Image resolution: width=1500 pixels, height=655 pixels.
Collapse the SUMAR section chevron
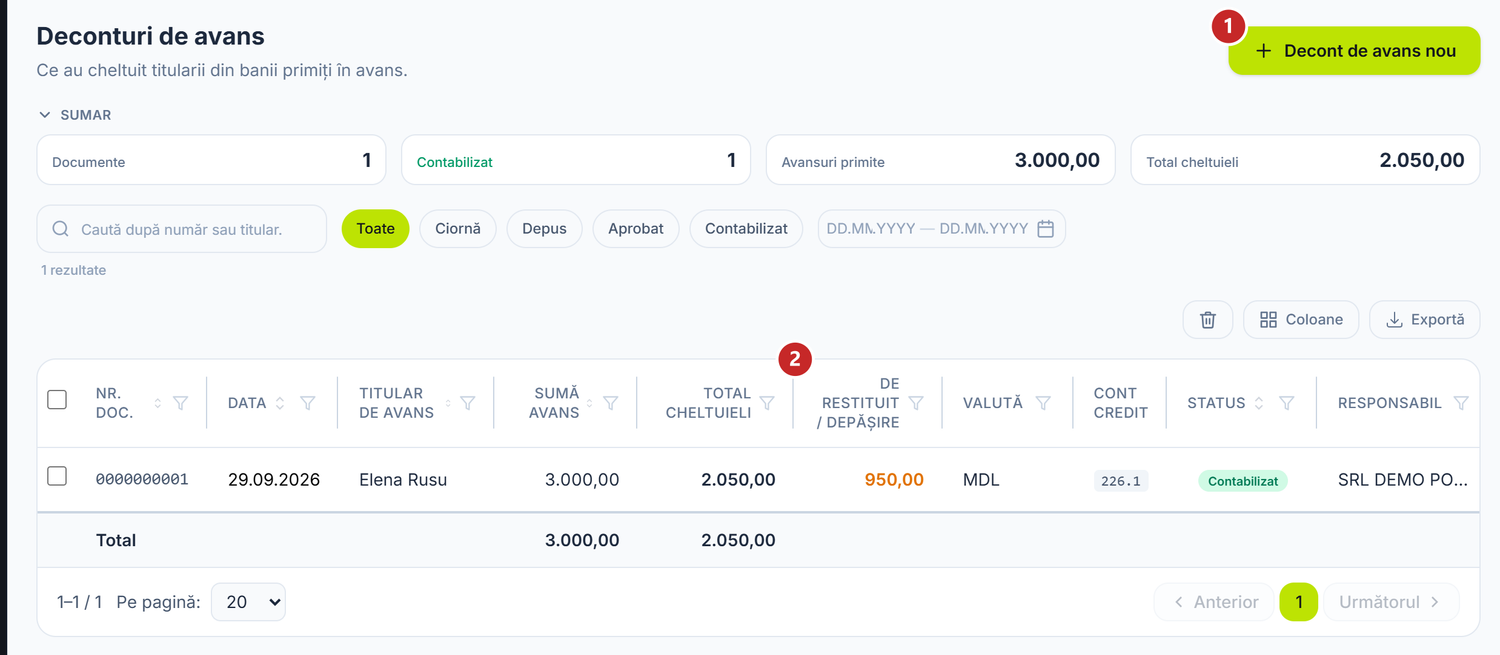[x=44, y=115]
